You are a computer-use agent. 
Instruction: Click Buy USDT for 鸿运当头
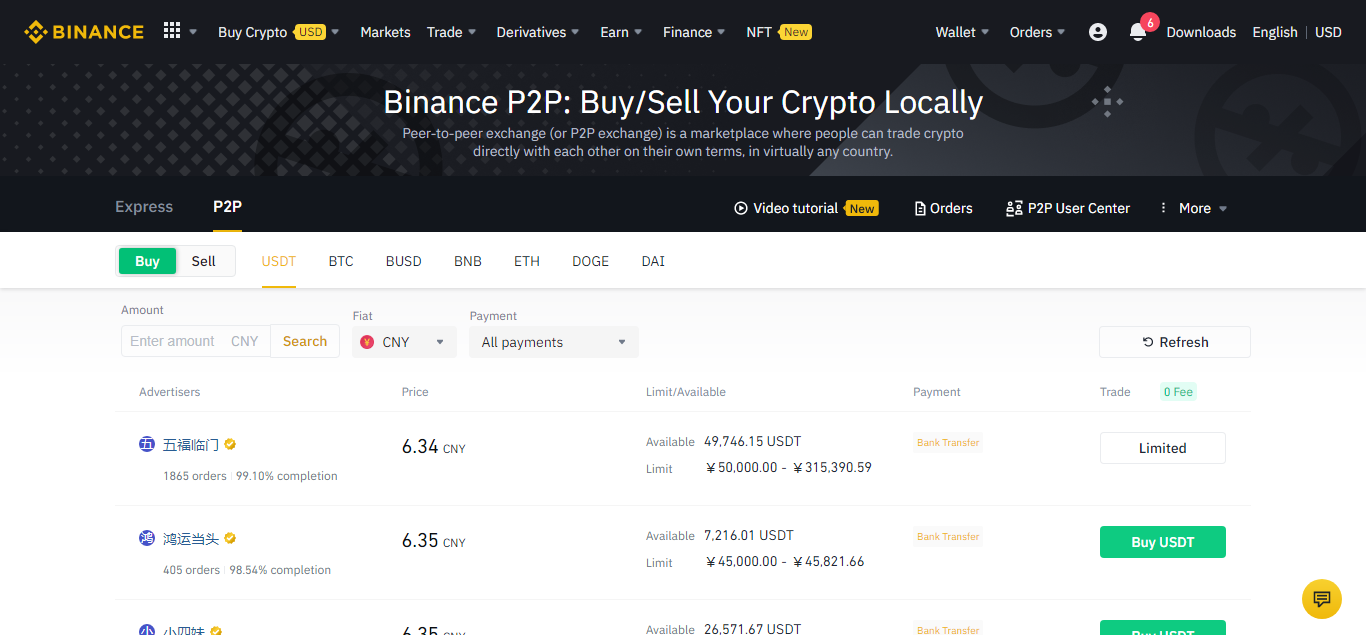click(x=1163, y=542)
